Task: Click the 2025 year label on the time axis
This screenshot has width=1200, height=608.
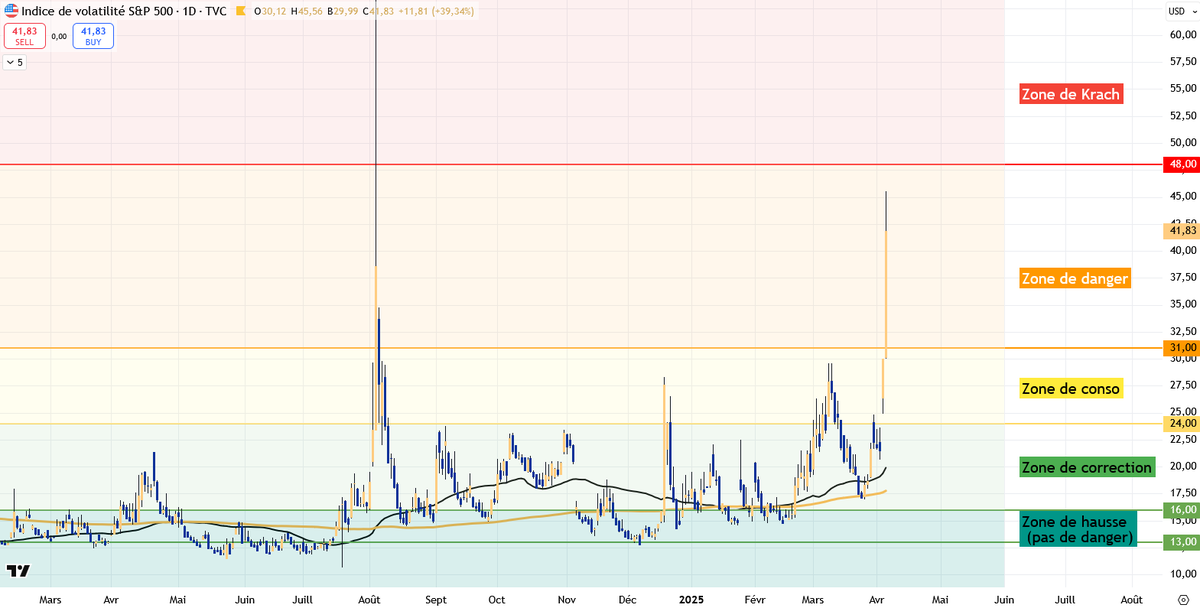Action: pyautogui.click(x=692, y=599)
